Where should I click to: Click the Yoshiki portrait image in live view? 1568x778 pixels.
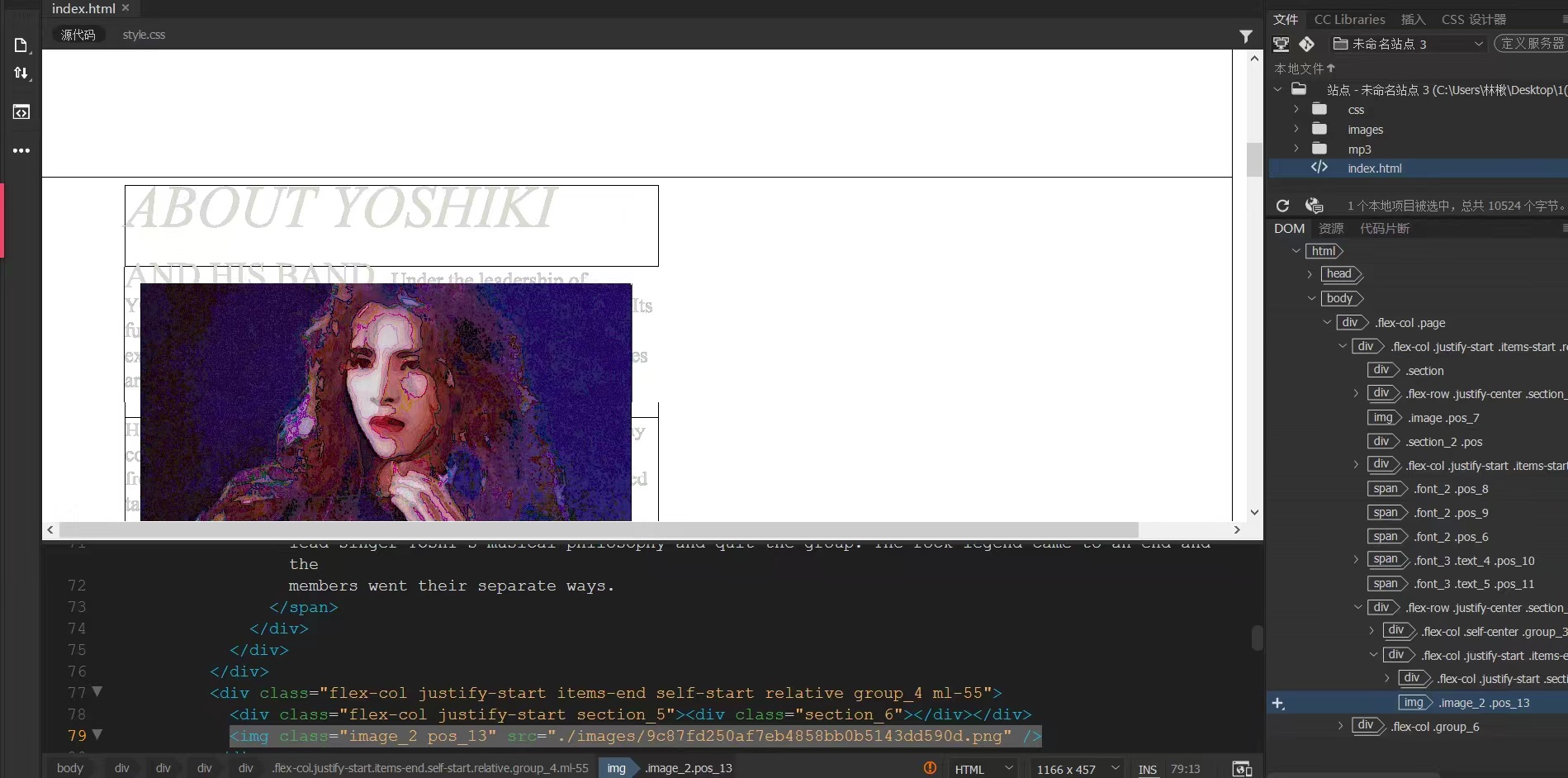386,402
